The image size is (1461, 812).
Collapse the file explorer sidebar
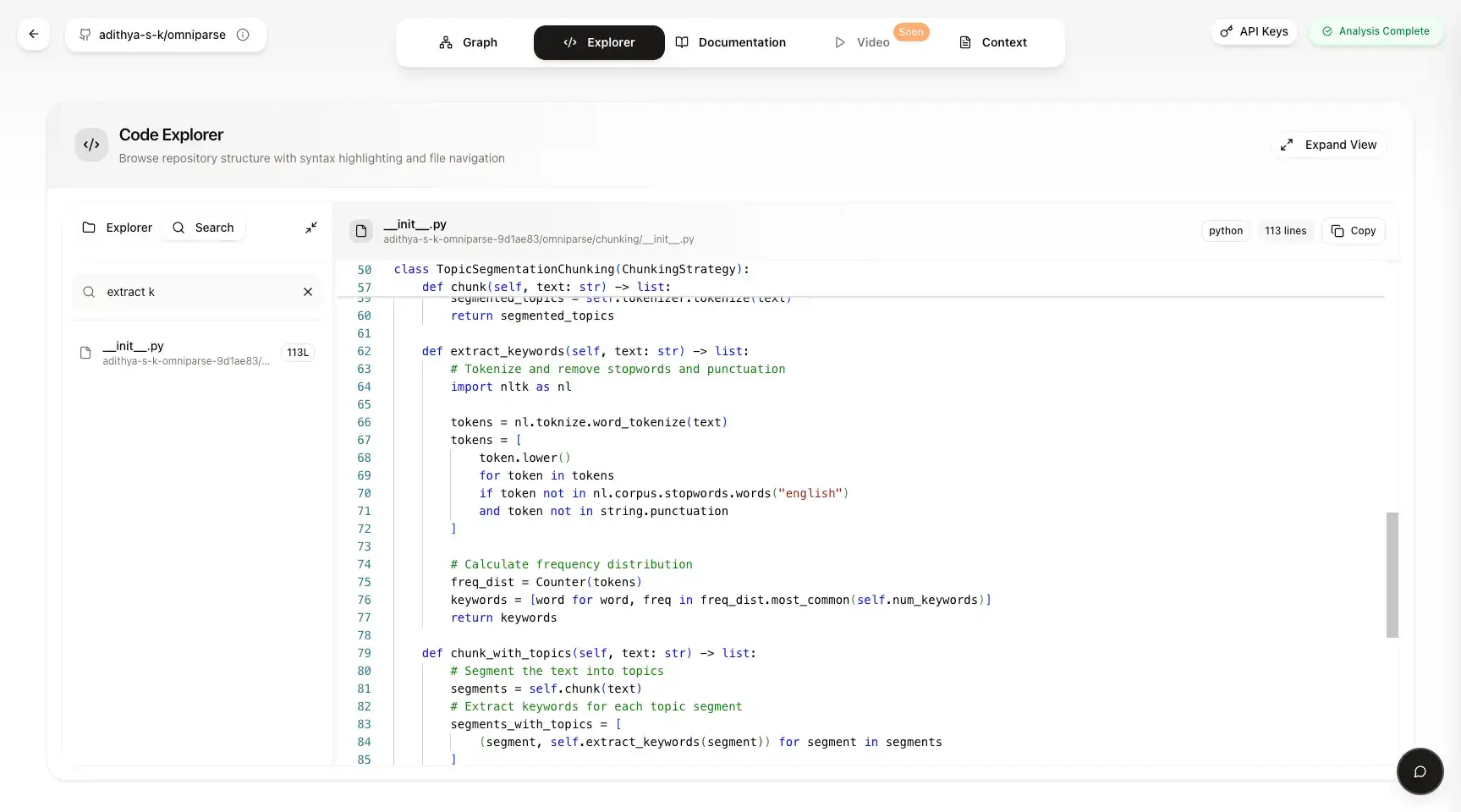[x=310, y=228]
